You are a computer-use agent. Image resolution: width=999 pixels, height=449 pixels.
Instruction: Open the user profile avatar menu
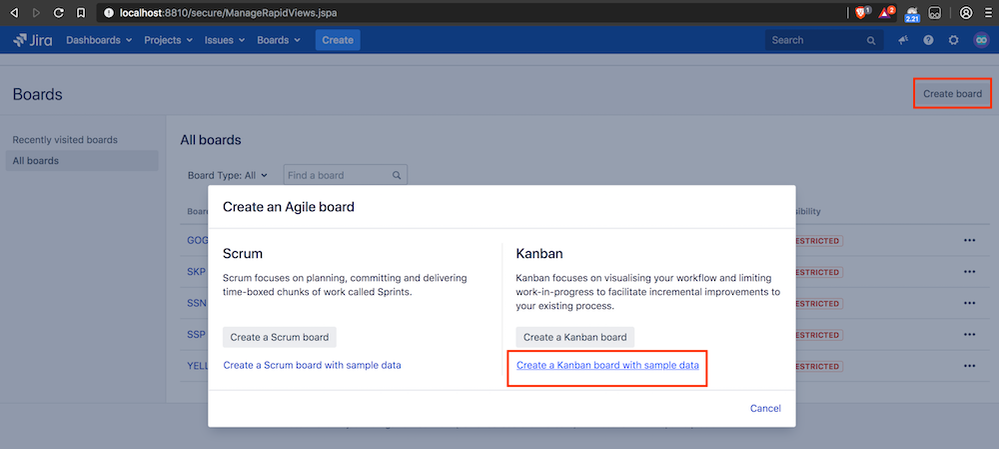981,40
